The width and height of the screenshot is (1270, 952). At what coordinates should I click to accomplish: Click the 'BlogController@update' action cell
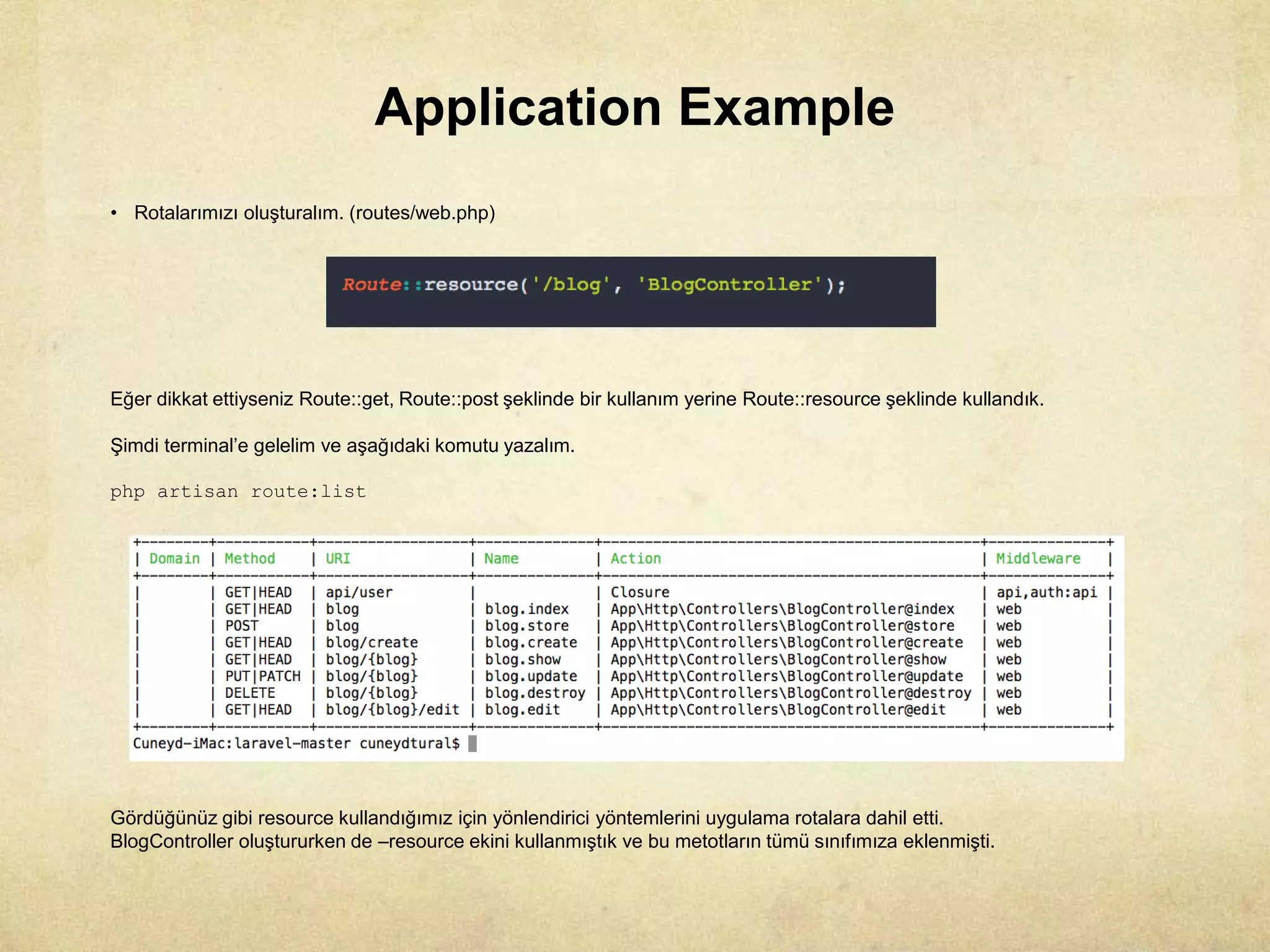tap(787, 676)
